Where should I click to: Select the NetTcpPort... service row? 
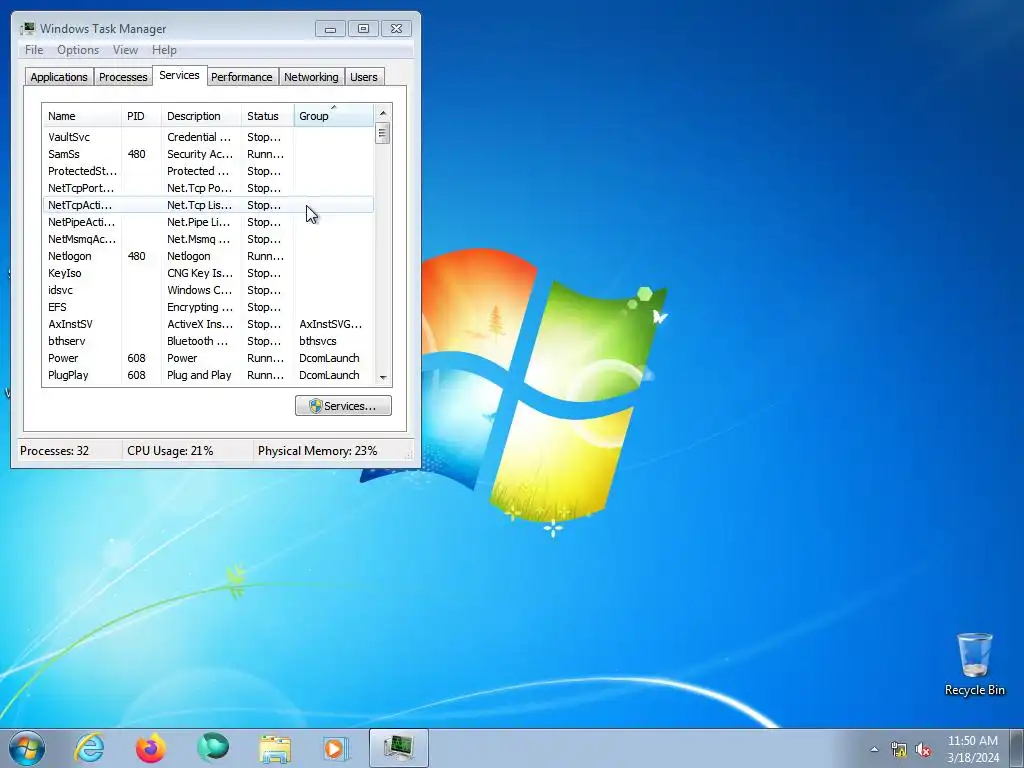(x=208, y=188)
